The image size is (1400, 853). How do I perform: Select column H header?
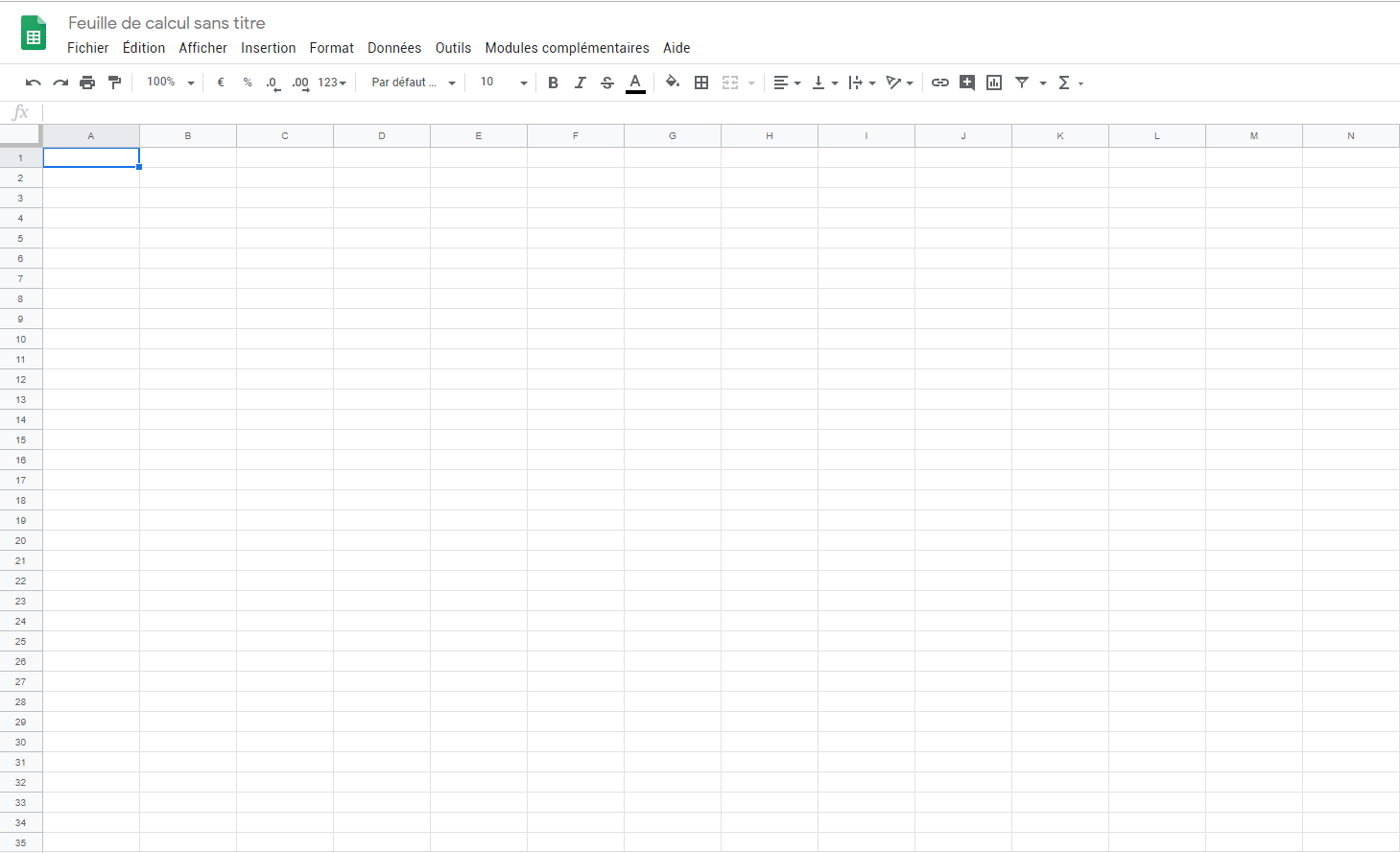coord(770,136)
